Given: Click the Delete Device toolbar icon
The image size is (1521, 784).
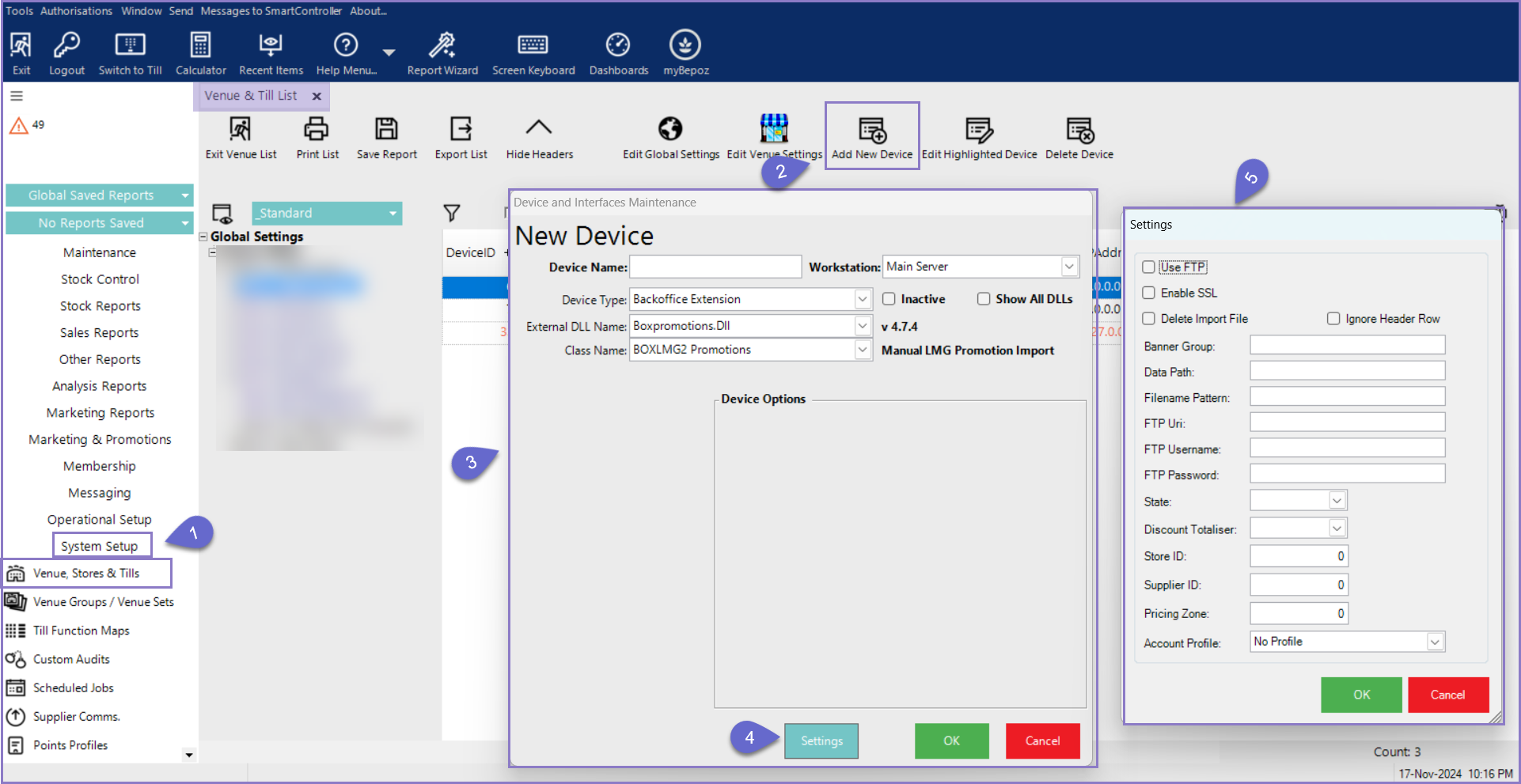Looking at the screenshot, I should pyautogui.click(x=1079, y=130).
